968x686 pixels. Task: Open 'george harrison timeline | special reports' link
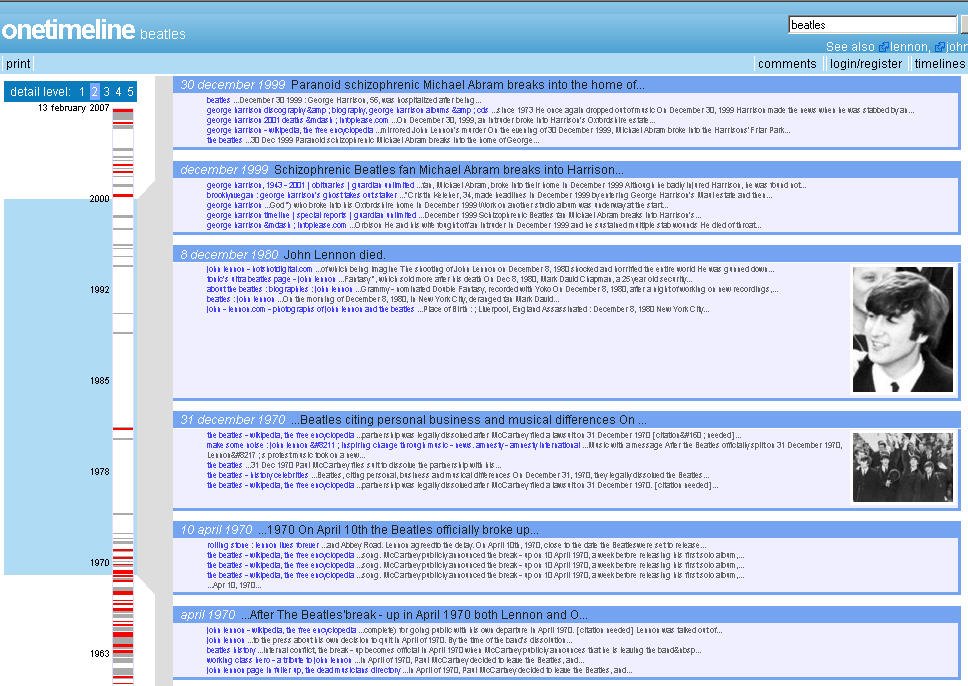311,215
